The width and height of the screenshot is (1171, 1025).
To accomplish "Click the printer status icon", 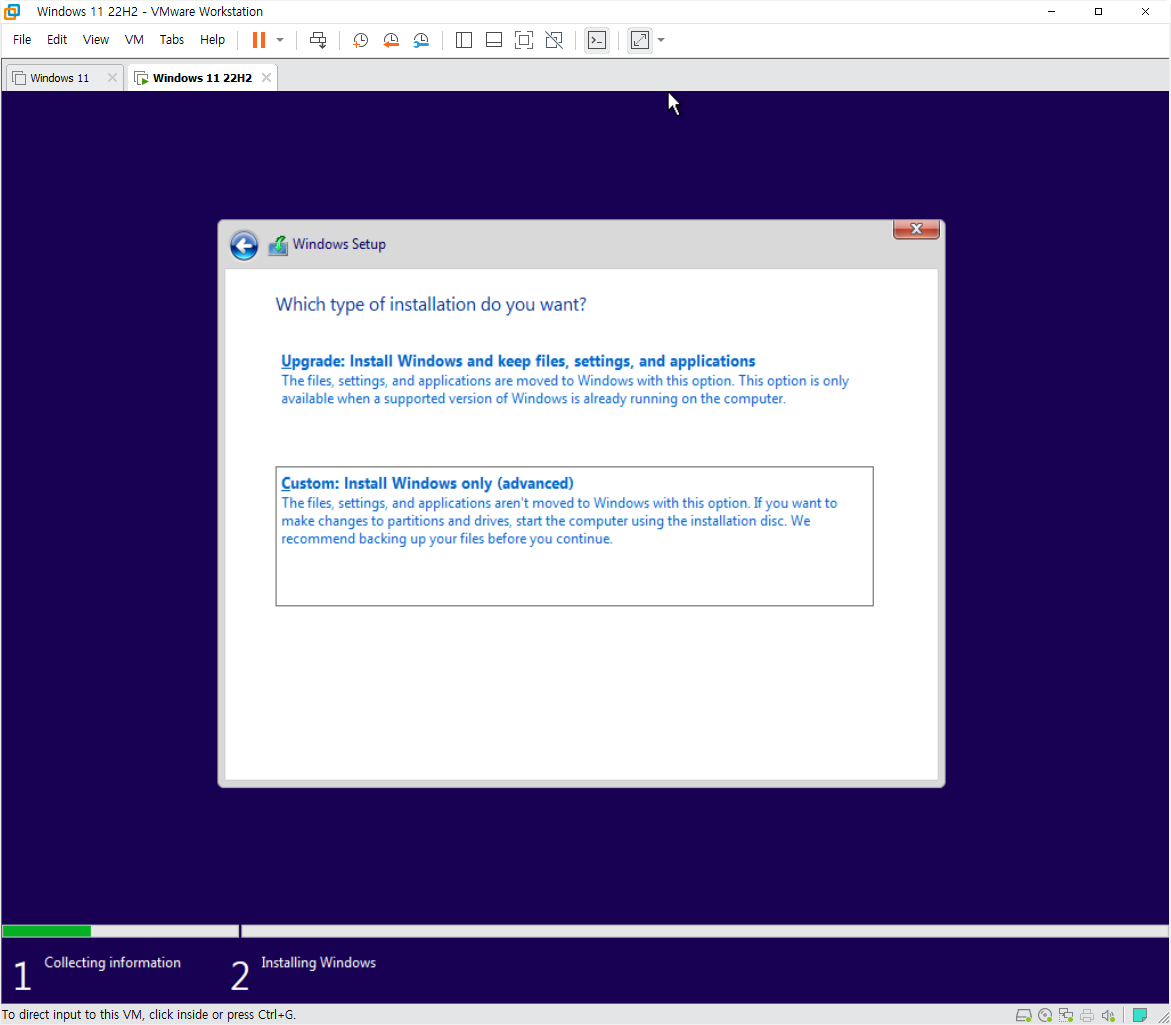I will point(1087,1015).
